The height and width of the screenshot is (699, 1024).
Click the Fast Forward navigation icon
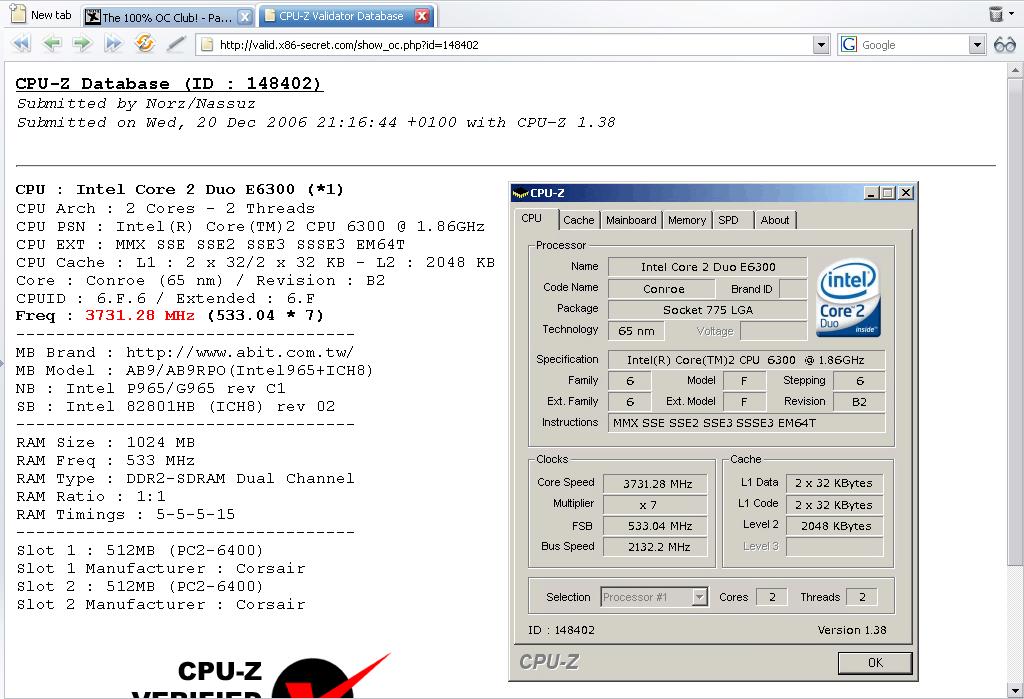click(x=113, y=44)
